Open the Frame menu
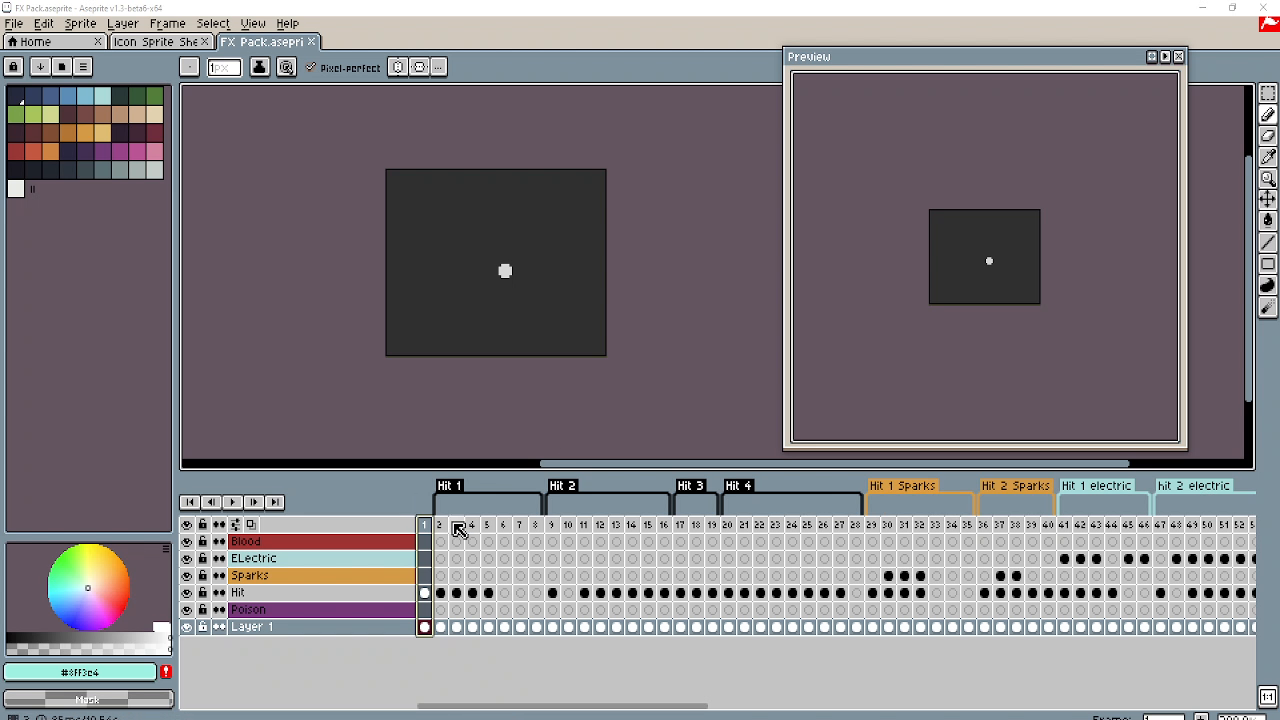Viewport: 1280px width, 720px height. (x=168, y=23)
